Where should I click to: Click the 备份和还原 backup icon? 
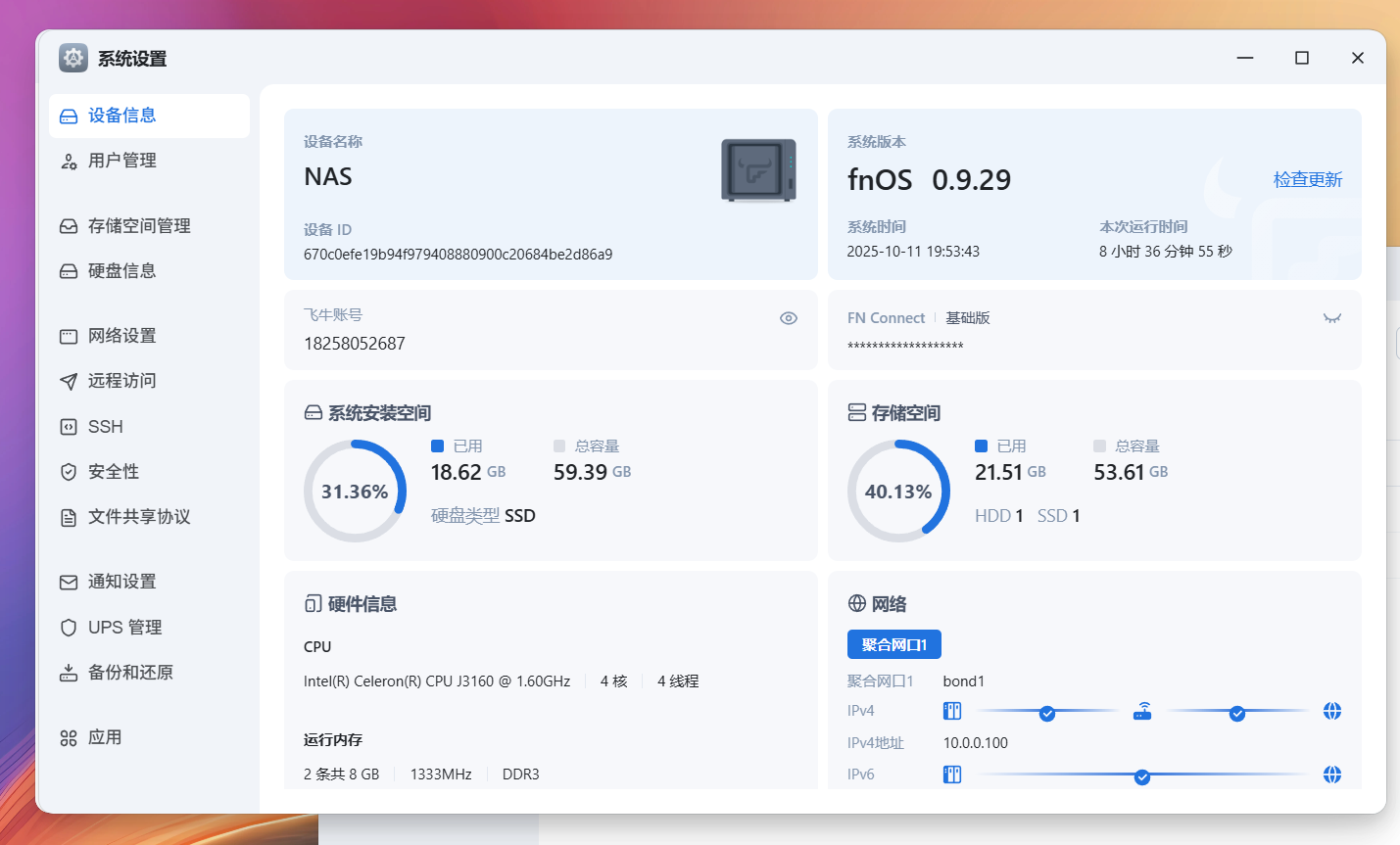pos(69,673)
